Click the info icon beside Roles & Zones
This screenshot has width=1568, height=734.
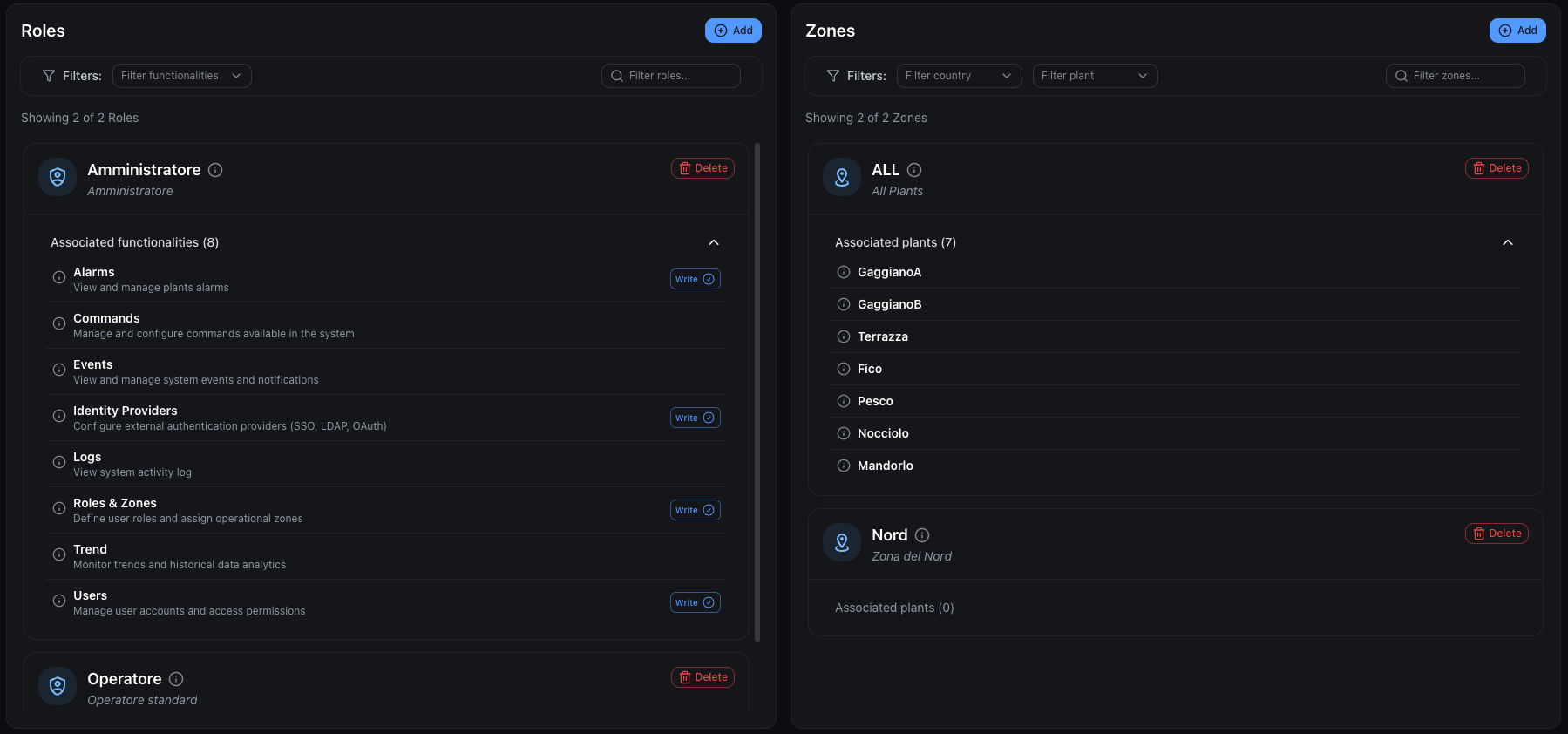pyautogui.click(x=59, y=508)
